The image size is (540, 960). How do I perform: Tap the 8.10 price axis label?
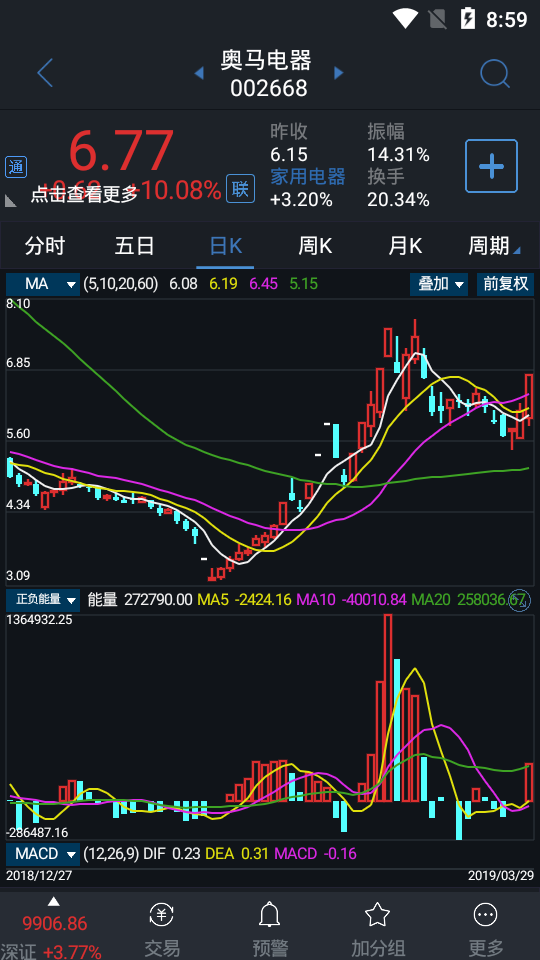(18, 304)
